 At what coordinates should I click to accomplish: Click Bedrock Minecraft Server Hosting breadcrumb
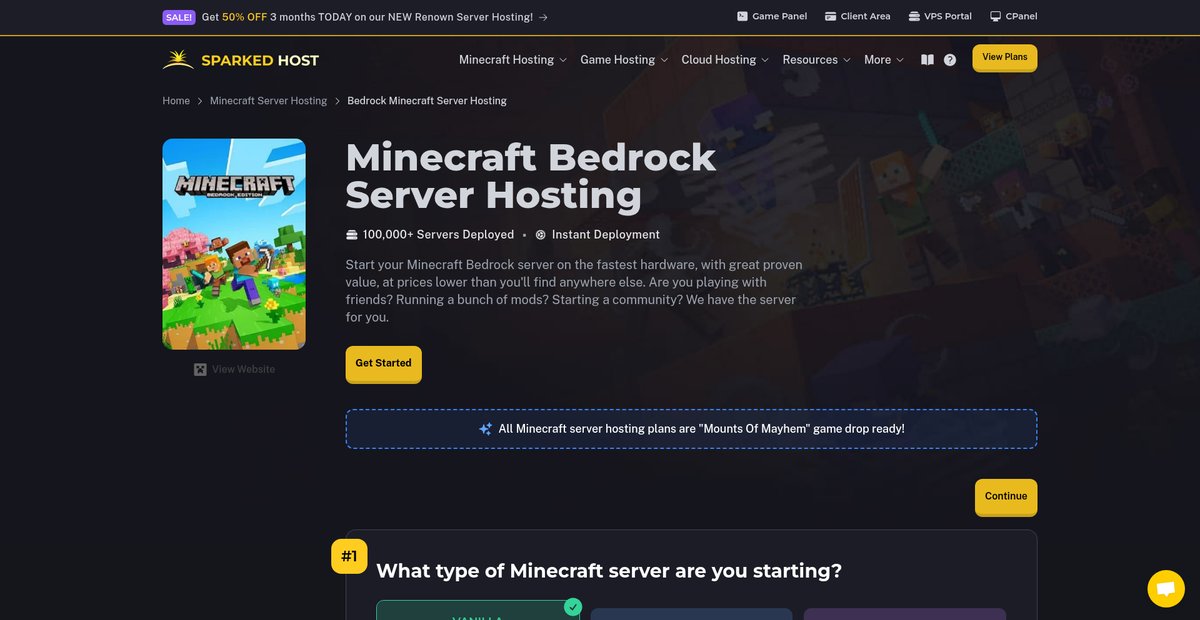pyautogui.click(x=427, y=101)
